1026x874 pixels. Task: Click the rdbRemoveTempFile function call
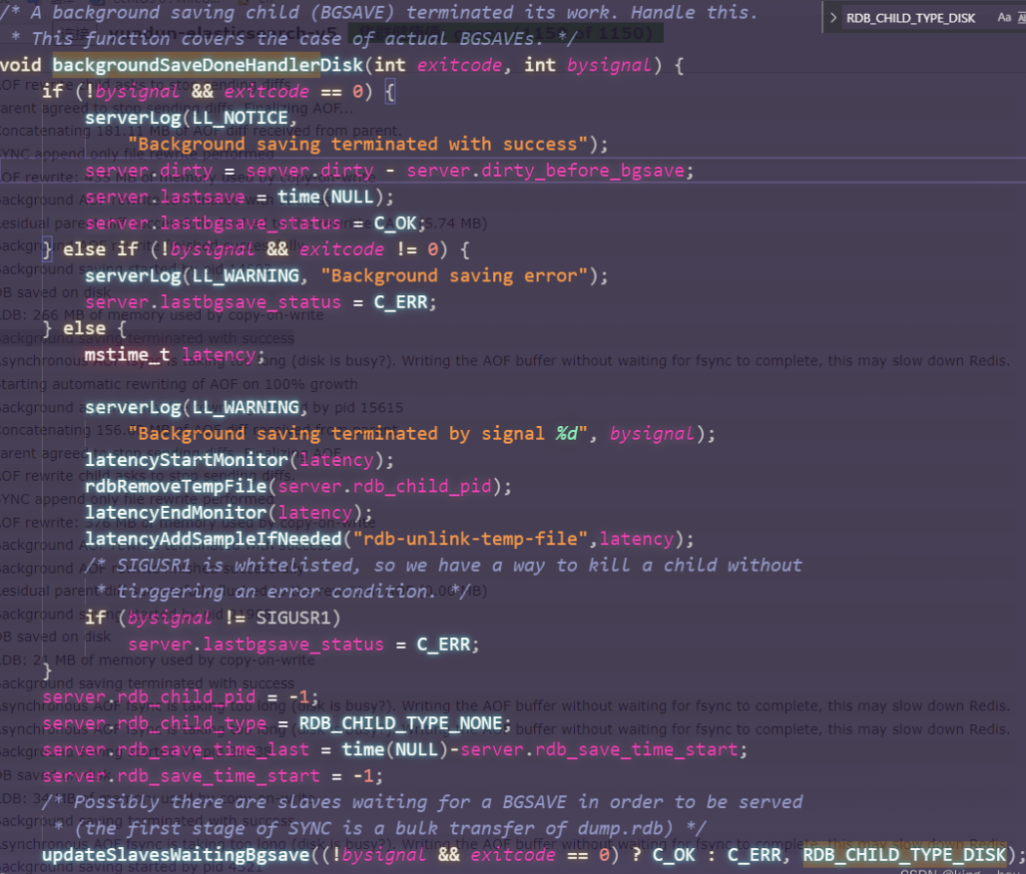(x=178, y=487)
